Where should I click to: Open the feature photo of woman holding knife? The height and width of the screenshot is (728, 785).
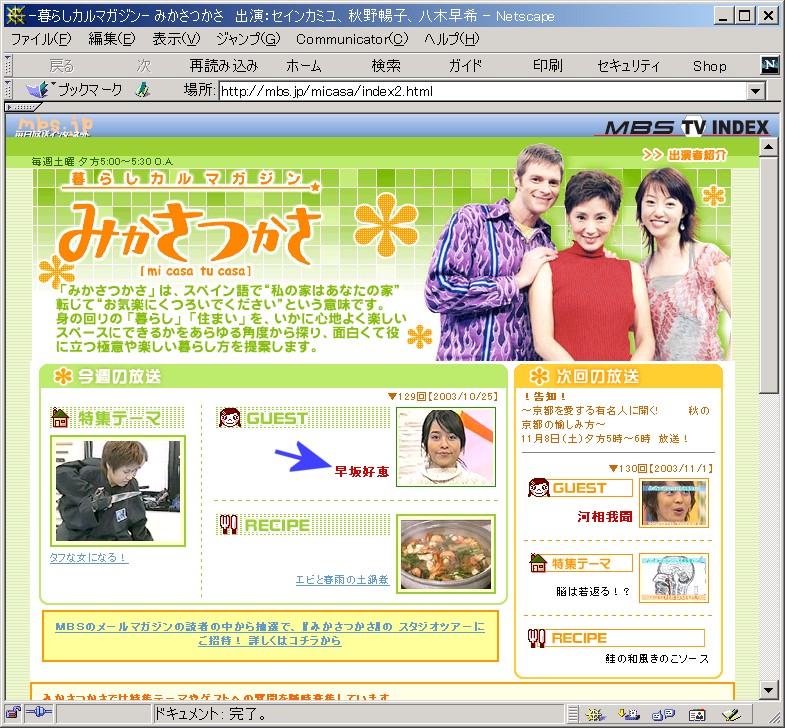(x=118, y=491)
